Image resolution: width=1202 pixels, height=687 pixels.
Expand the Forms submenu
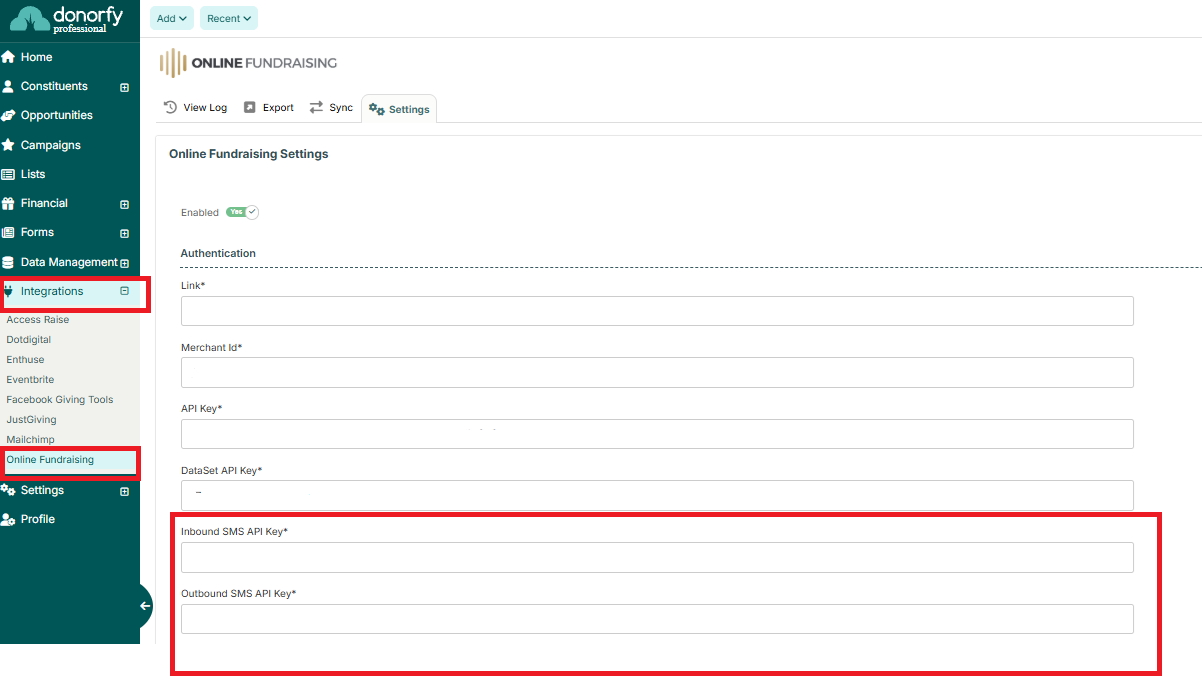[x=124, y=233]
